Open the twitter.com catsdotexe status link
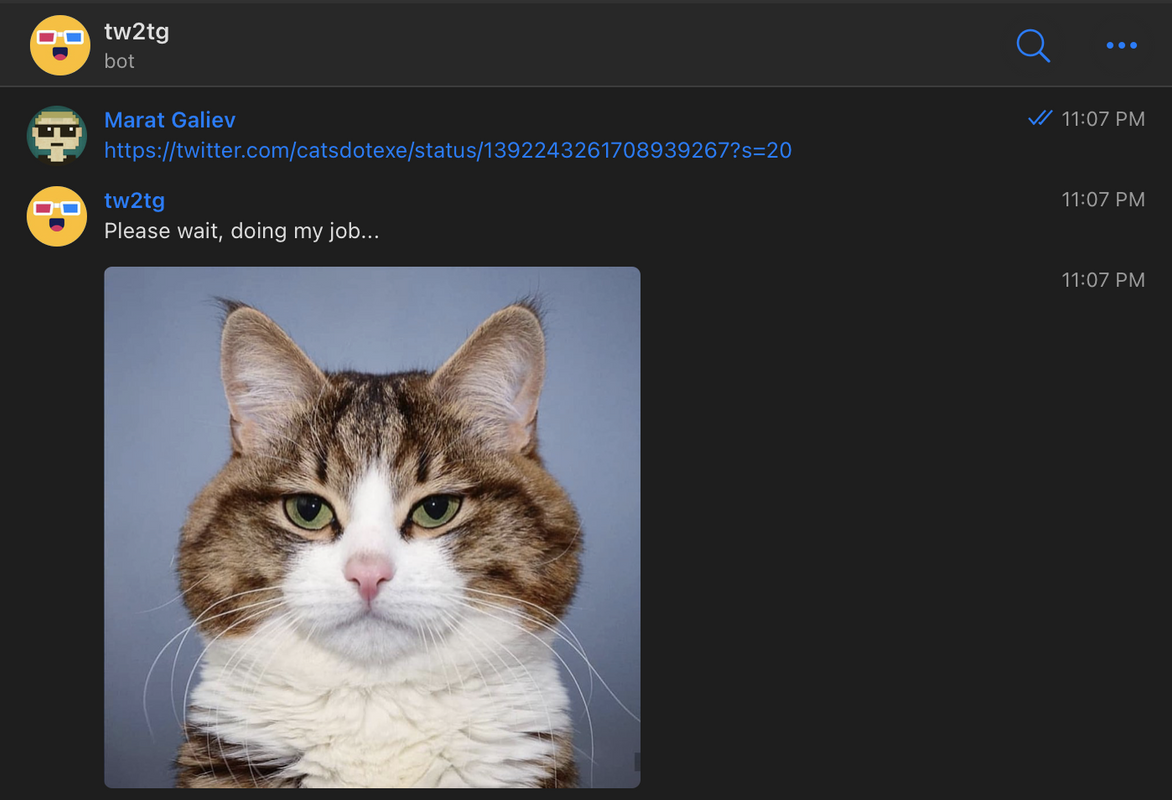The width and height of the screenshot is (1172, 800). 448,150
